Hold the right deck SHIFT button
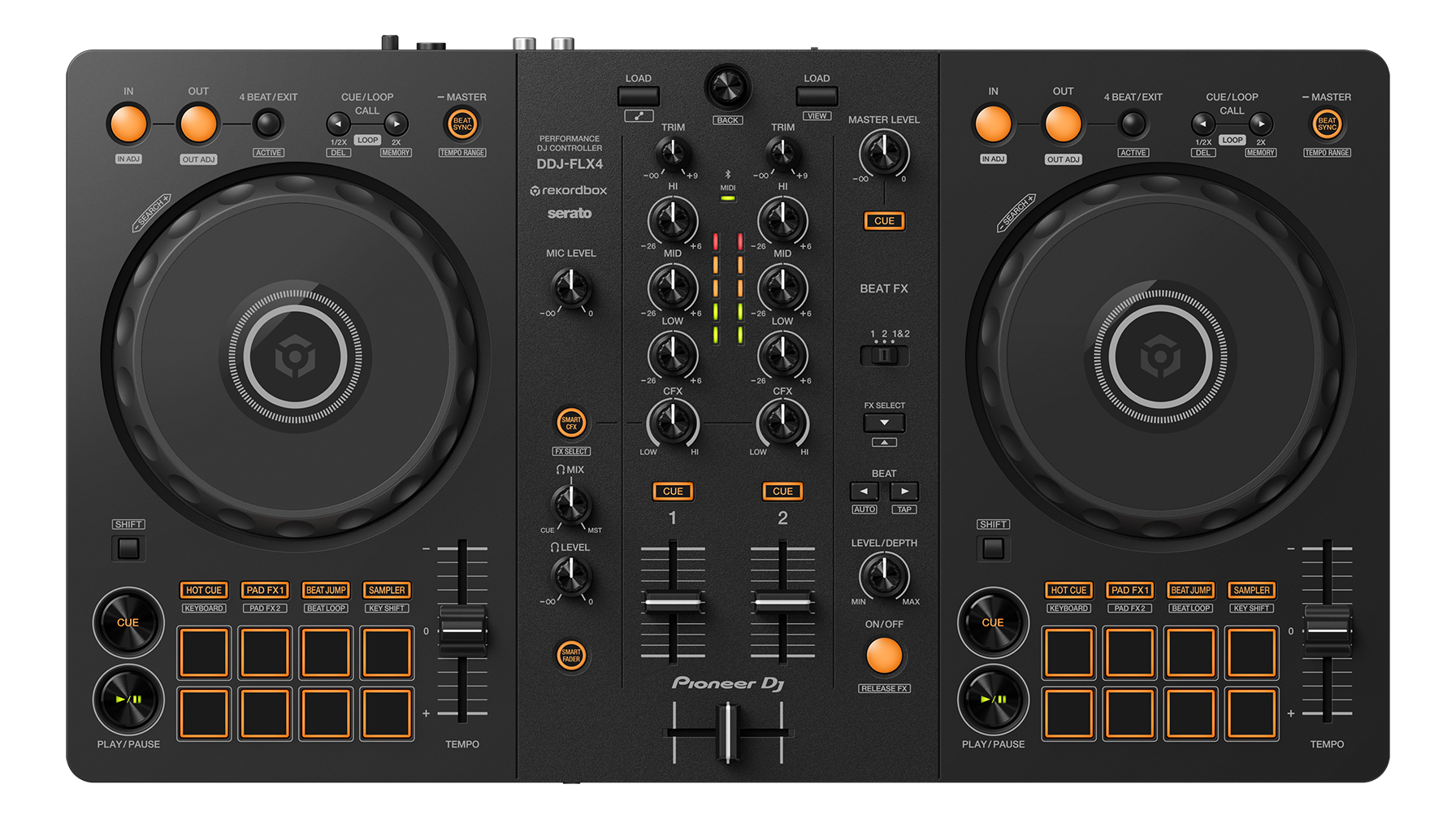This screenshot has width=1456, height=819. coord(993,548)
